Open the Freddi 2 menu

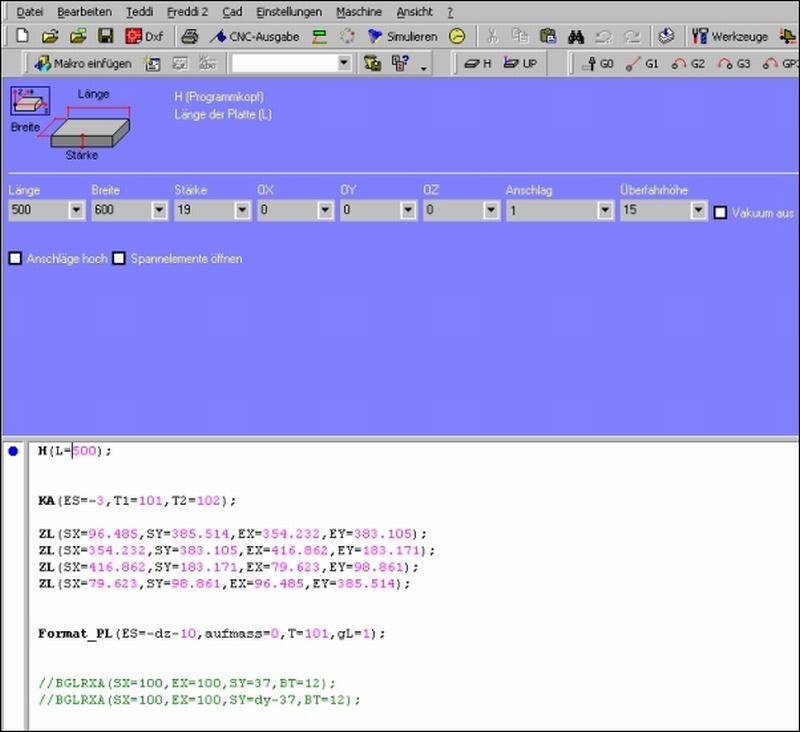point(187,12)
